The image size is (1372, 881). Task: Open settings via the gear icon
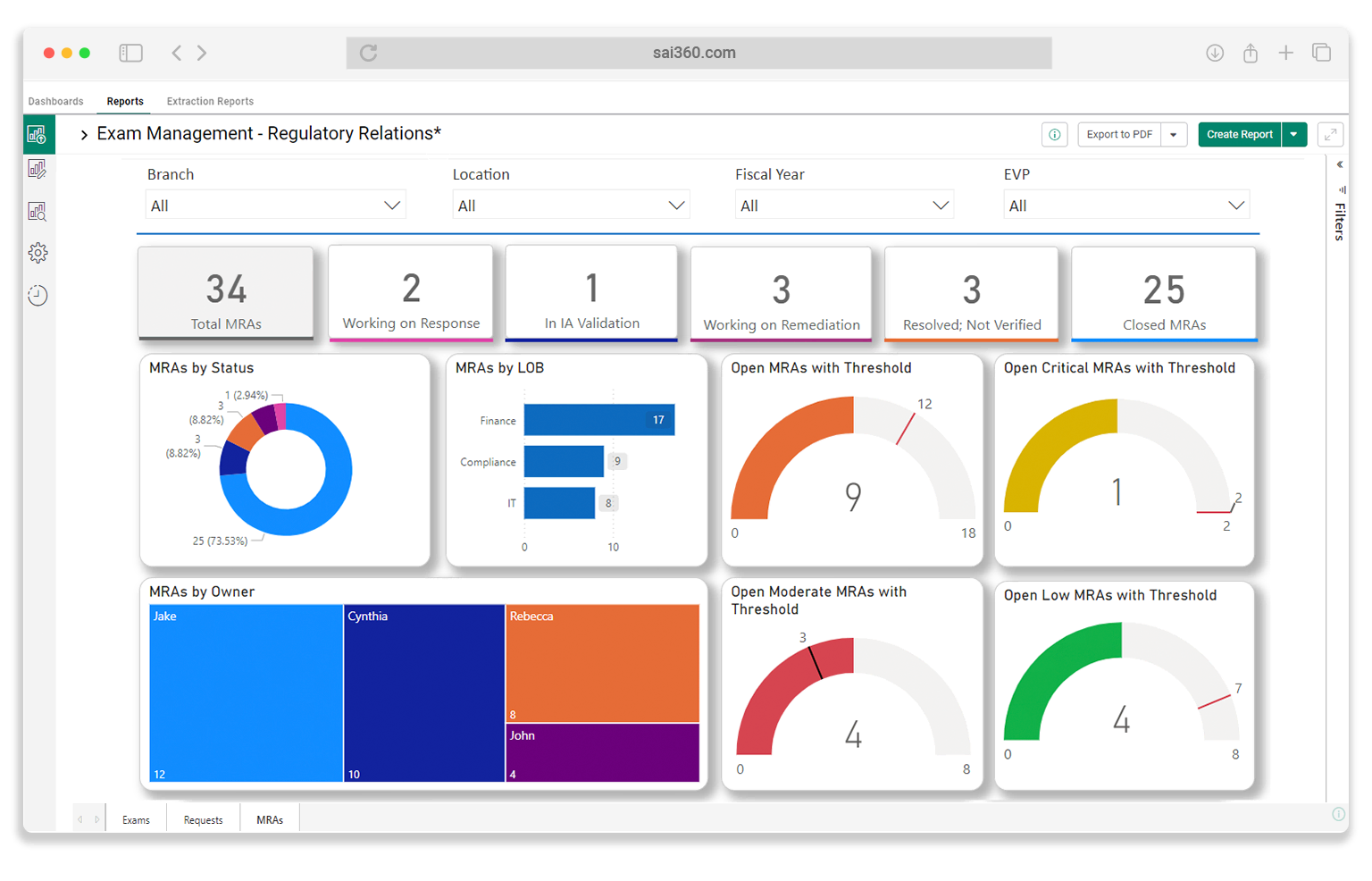pos(38,253)
